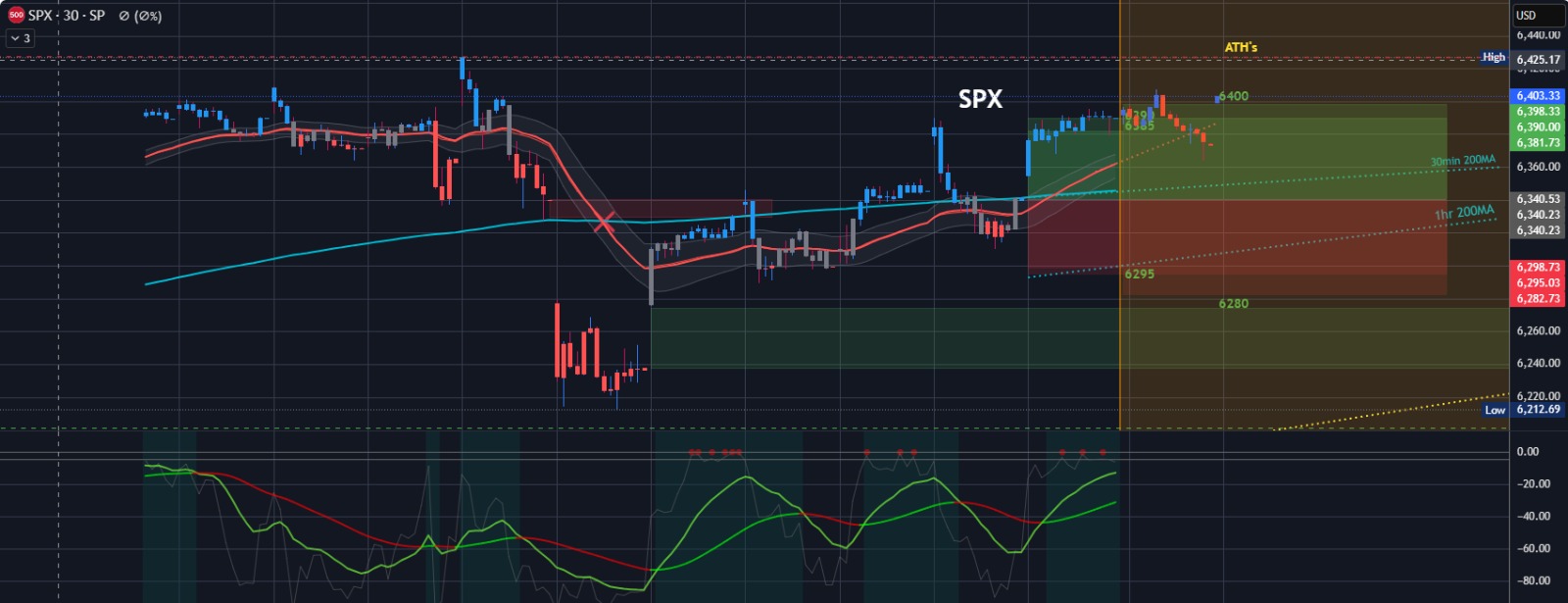Viewport: 1568px width, 603px height.
Task: Select the 1hr 200MA trendline label
Action: click(x=1464, y=213)
